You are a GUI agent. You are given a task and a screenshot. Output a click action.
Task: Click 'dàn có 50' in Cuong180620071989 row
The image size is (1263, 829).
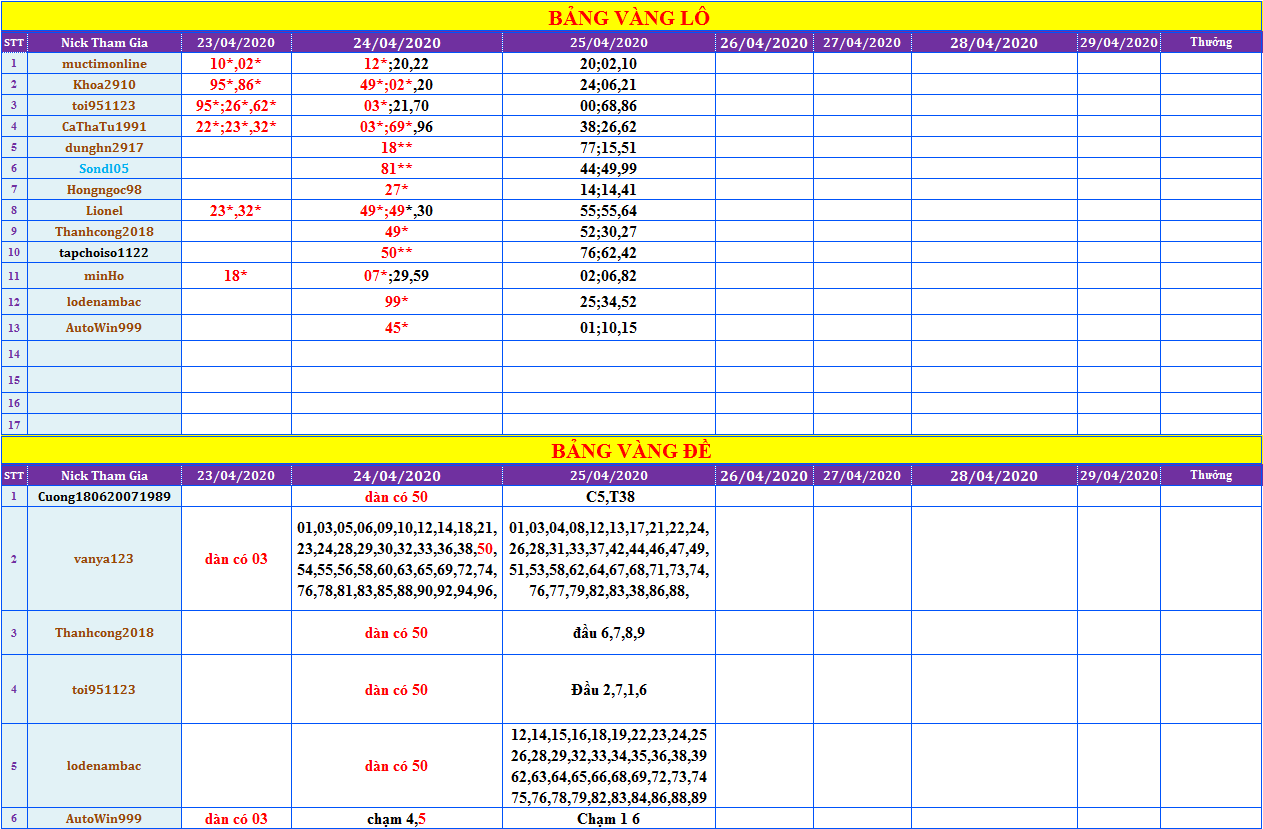pyautogui.click(x=397, y=496)
